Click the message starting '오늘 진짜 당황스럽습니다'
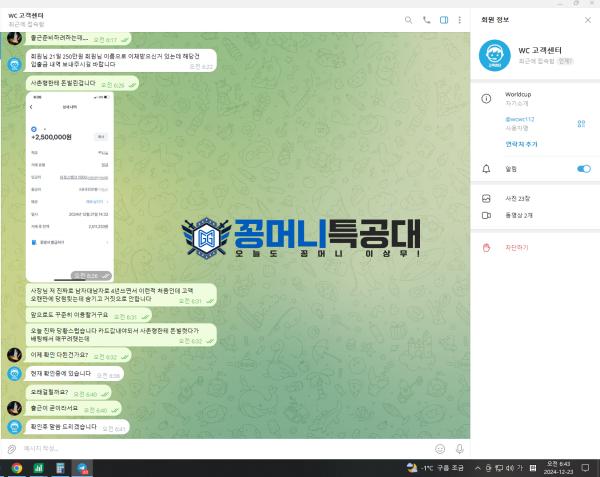Viewport: 600px width, 477px height. click(121, 335)
